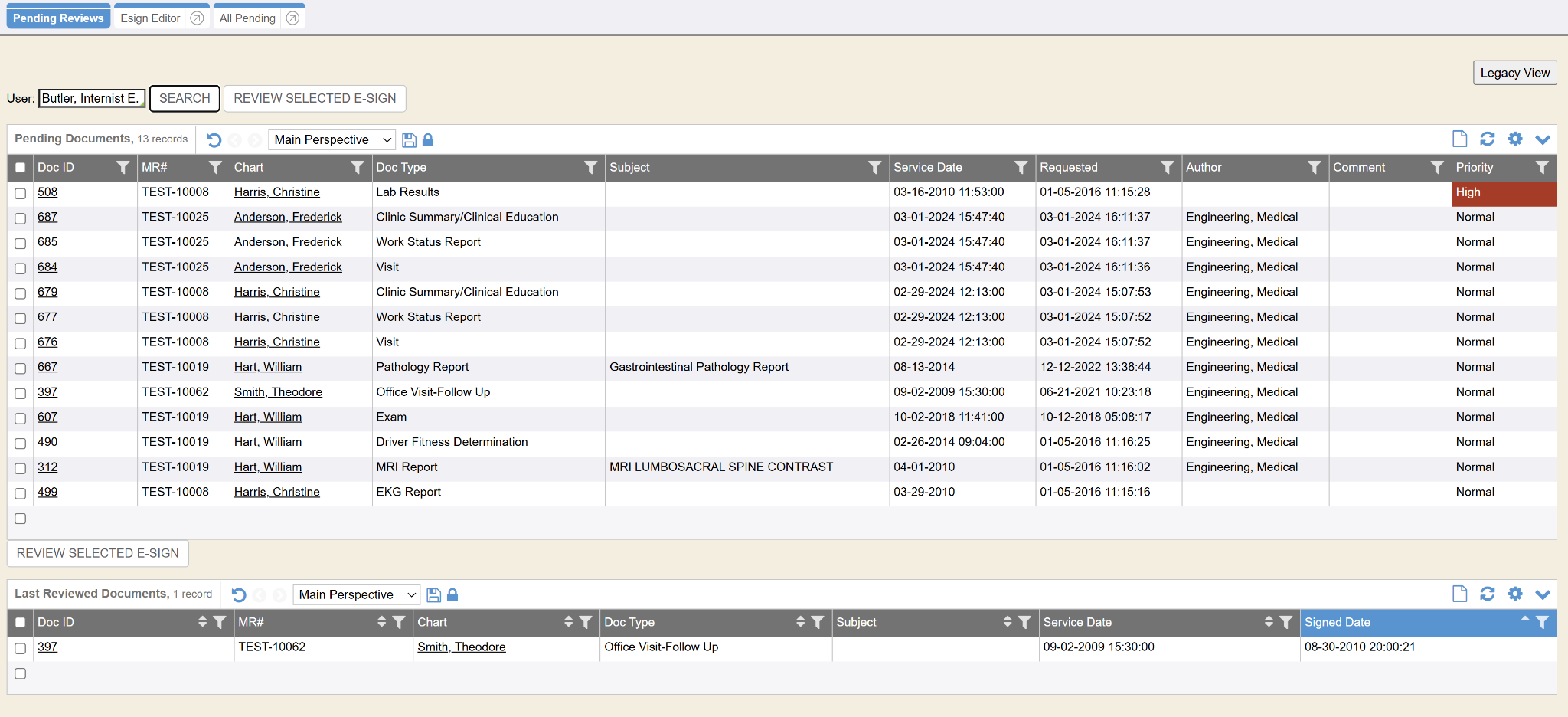This screenshot has height=717, width=1568.
Task: Save the Pending Documents perspective
Action: 409,140
